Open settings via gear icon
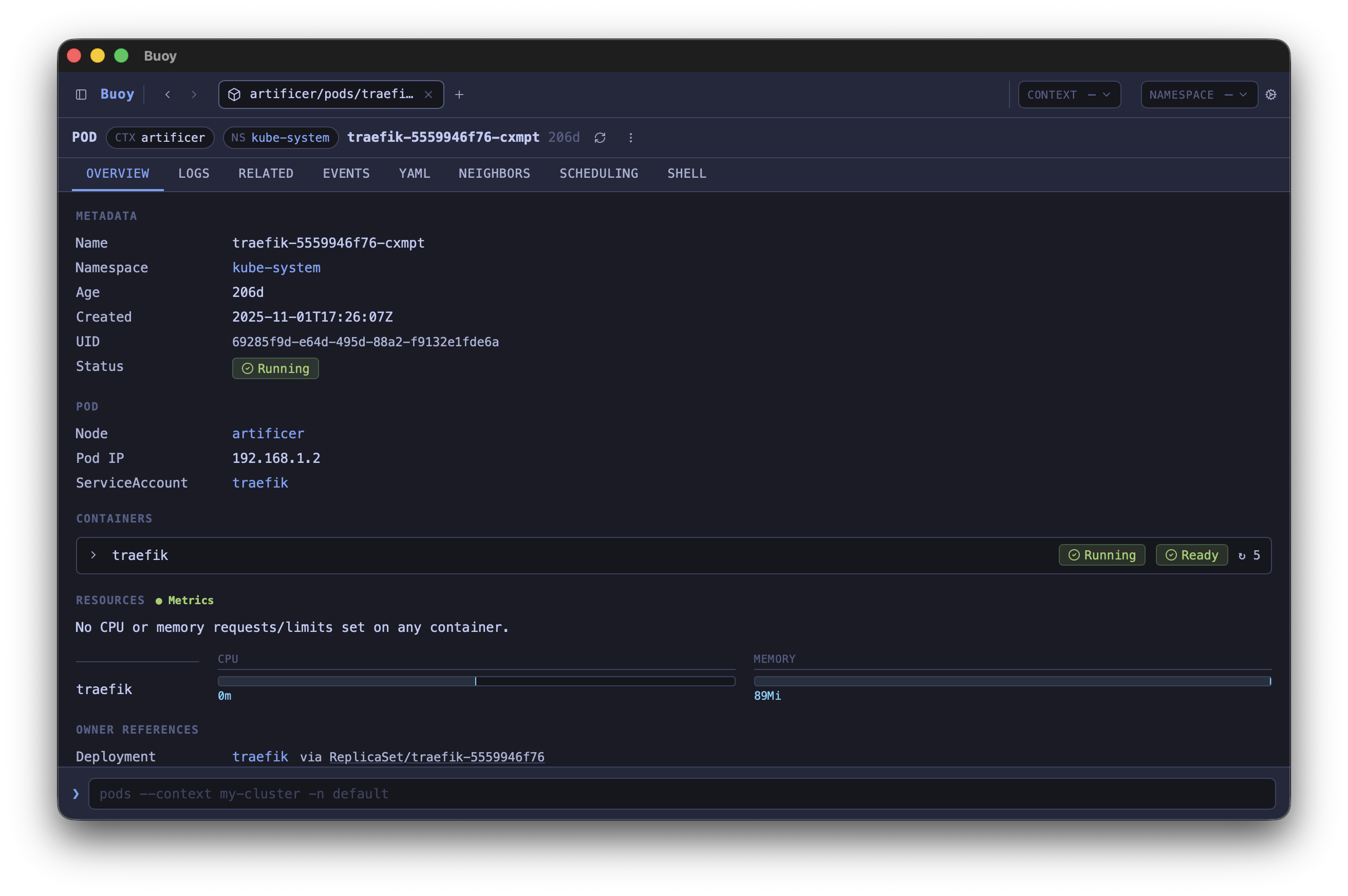Viewport: 1348px width, 896px height. click(x=1270, y=95)
